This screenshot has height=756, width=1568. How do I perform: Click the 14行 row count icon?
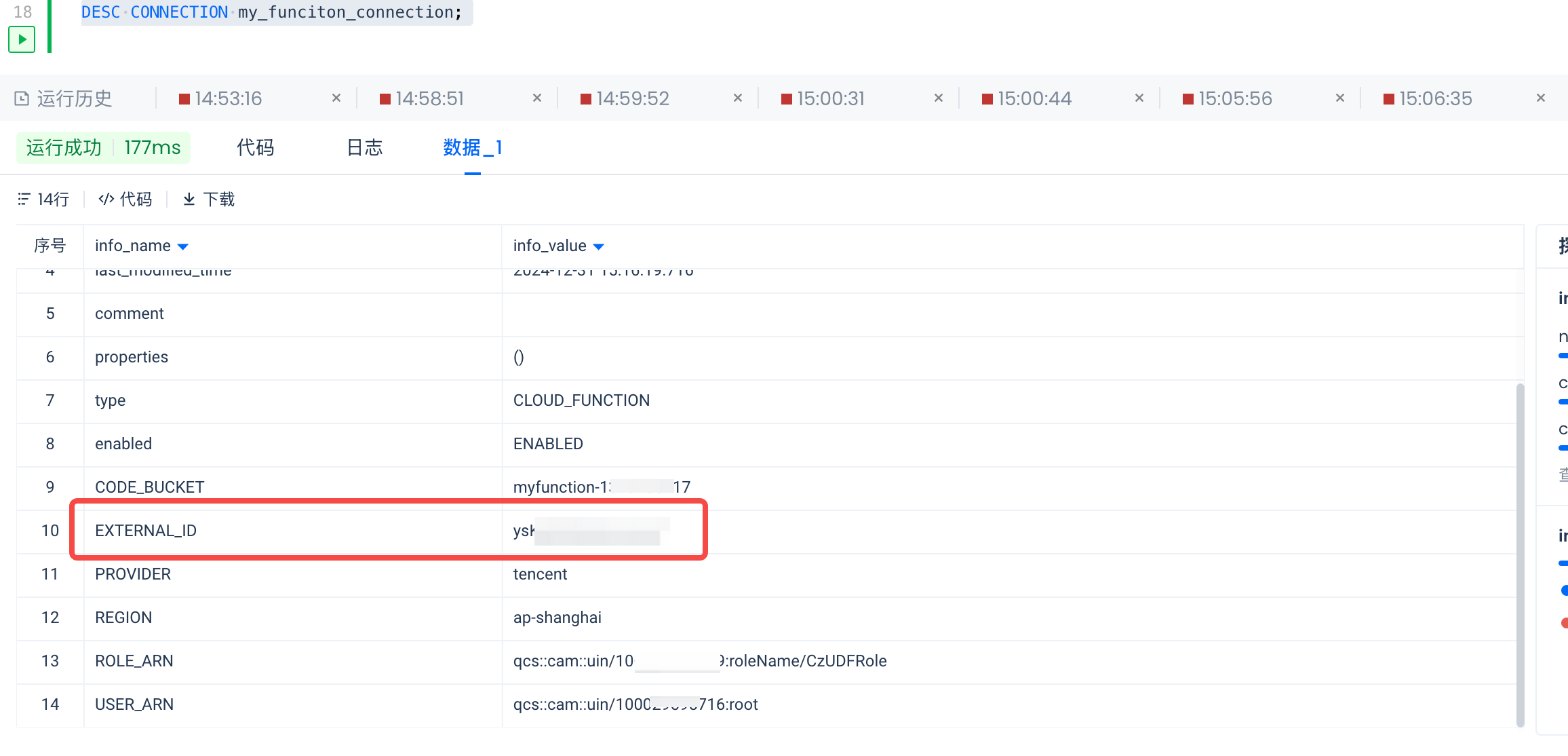coord(24,199)
